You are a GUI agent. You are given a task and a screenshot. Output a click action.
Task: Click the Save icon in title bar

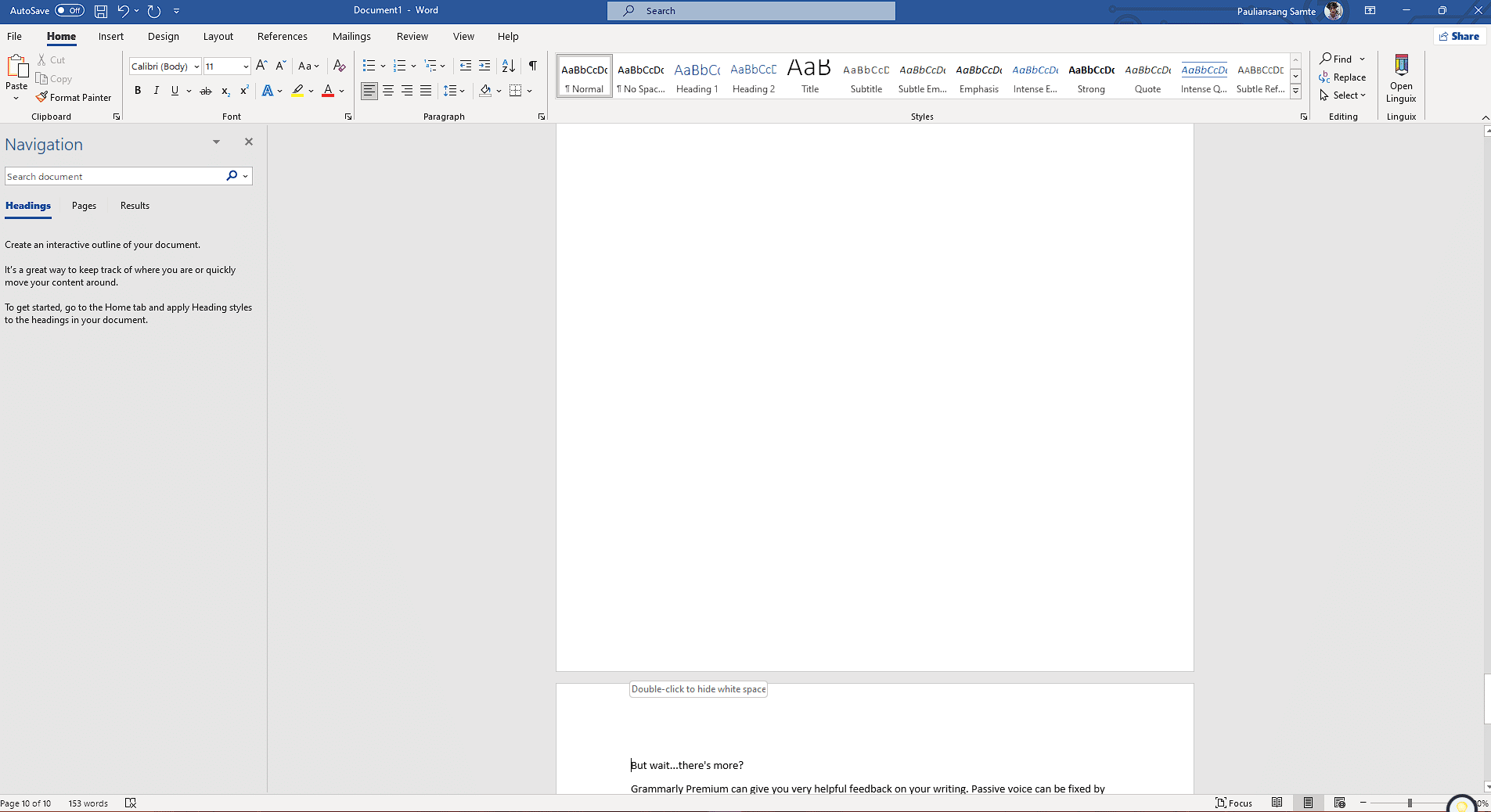tap(101, 11)
